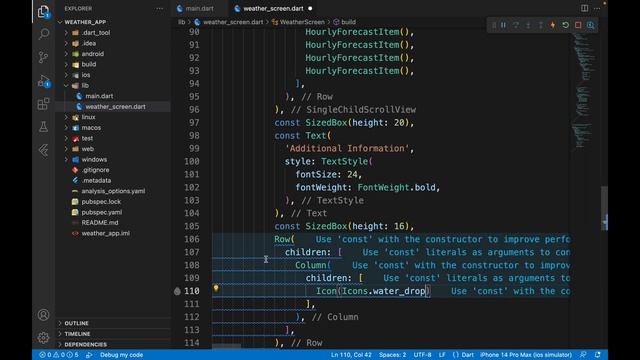
Task: Click the errors and warnings count in status bar
Action: [x=59, y=355]
